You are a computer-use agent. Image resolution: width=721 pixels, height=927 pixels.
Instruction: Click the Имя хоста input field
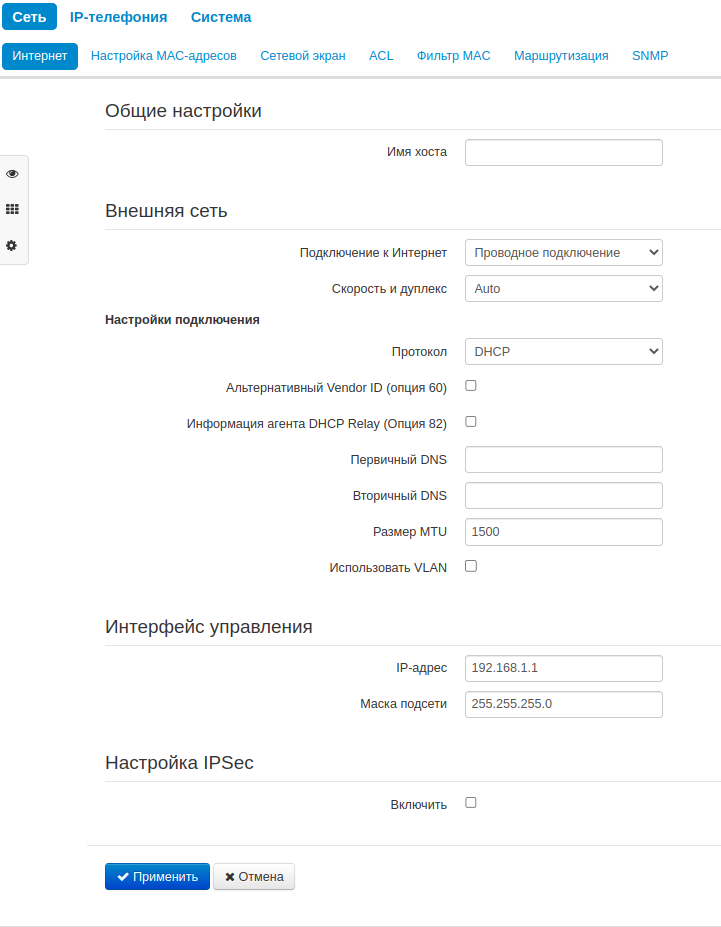click(563, 152)
